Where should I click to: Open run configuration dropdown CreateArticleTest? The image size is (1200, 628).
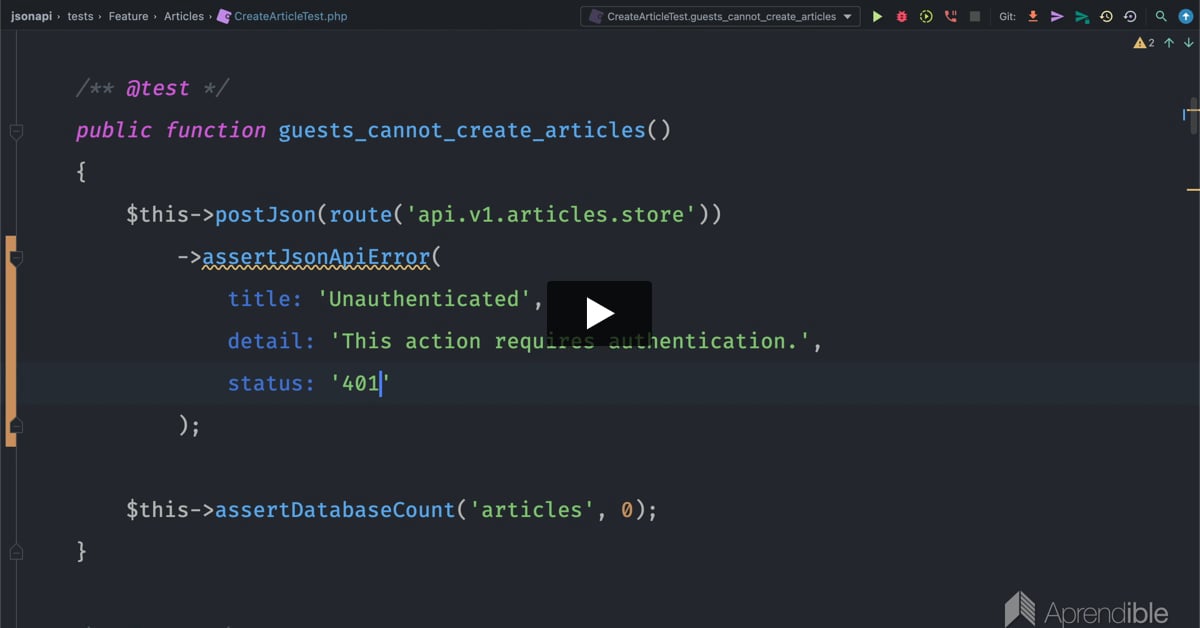[x=720, y=16]
